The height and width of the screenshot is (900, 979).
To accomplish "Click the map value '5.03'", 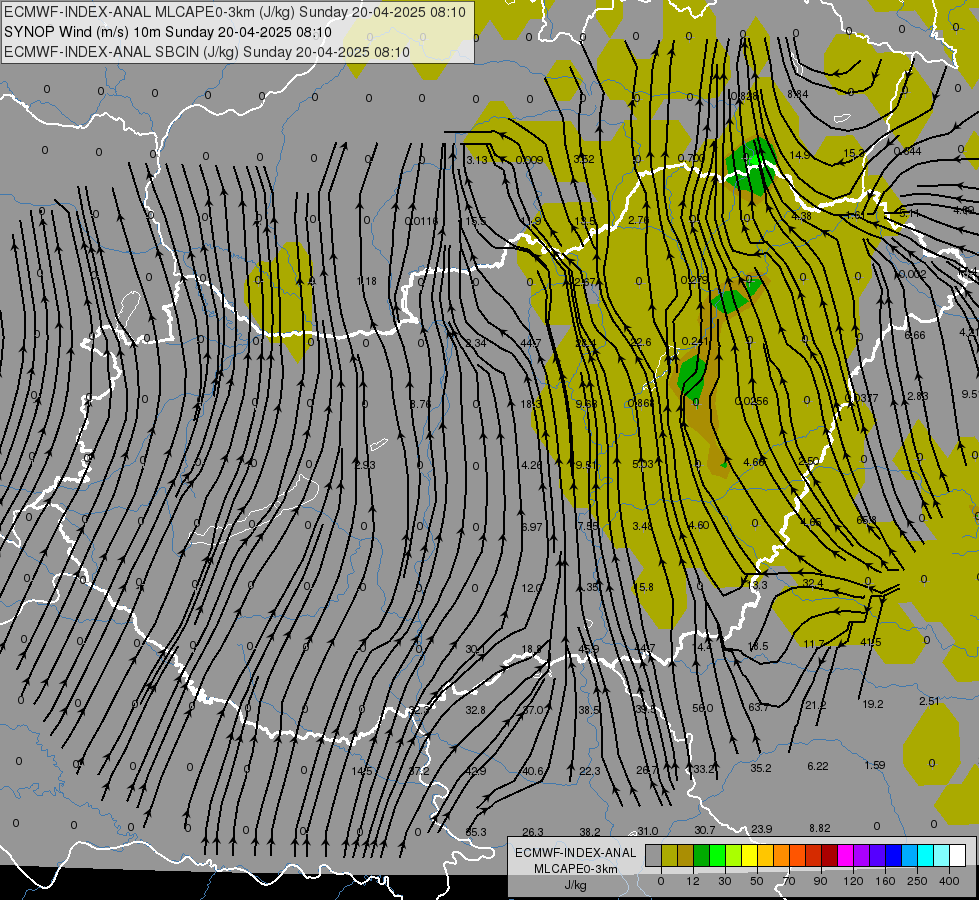I will coord(642,464).
